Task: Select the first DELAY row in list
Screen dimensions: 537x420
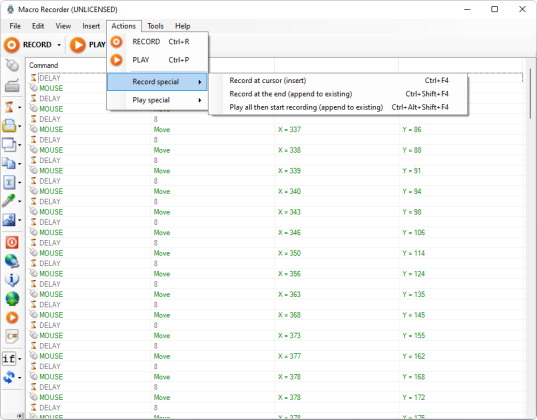Action: pos(67,78)
